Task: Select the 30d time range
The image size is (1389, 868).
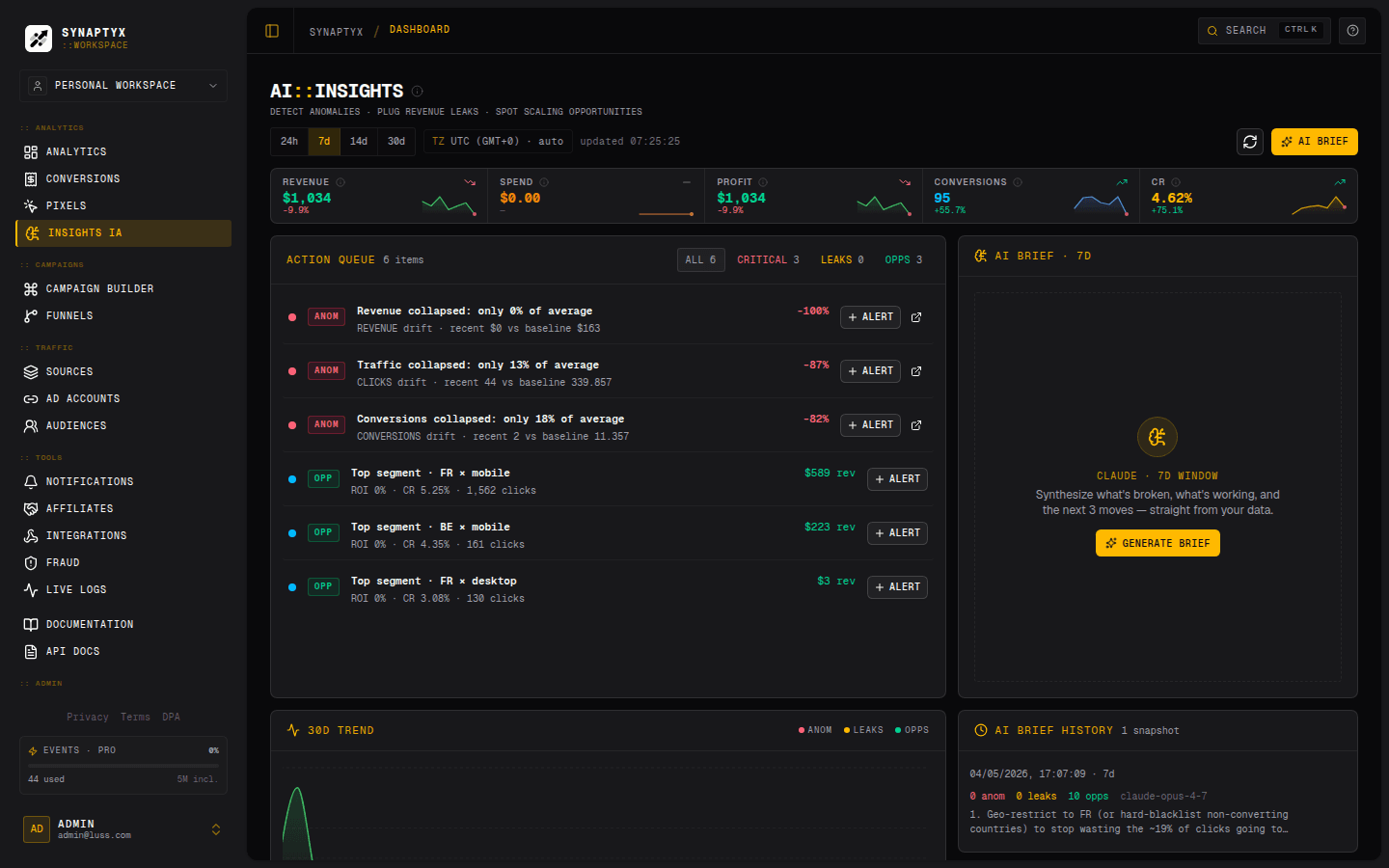Action: pyautogui.click(x=396, y=142)
